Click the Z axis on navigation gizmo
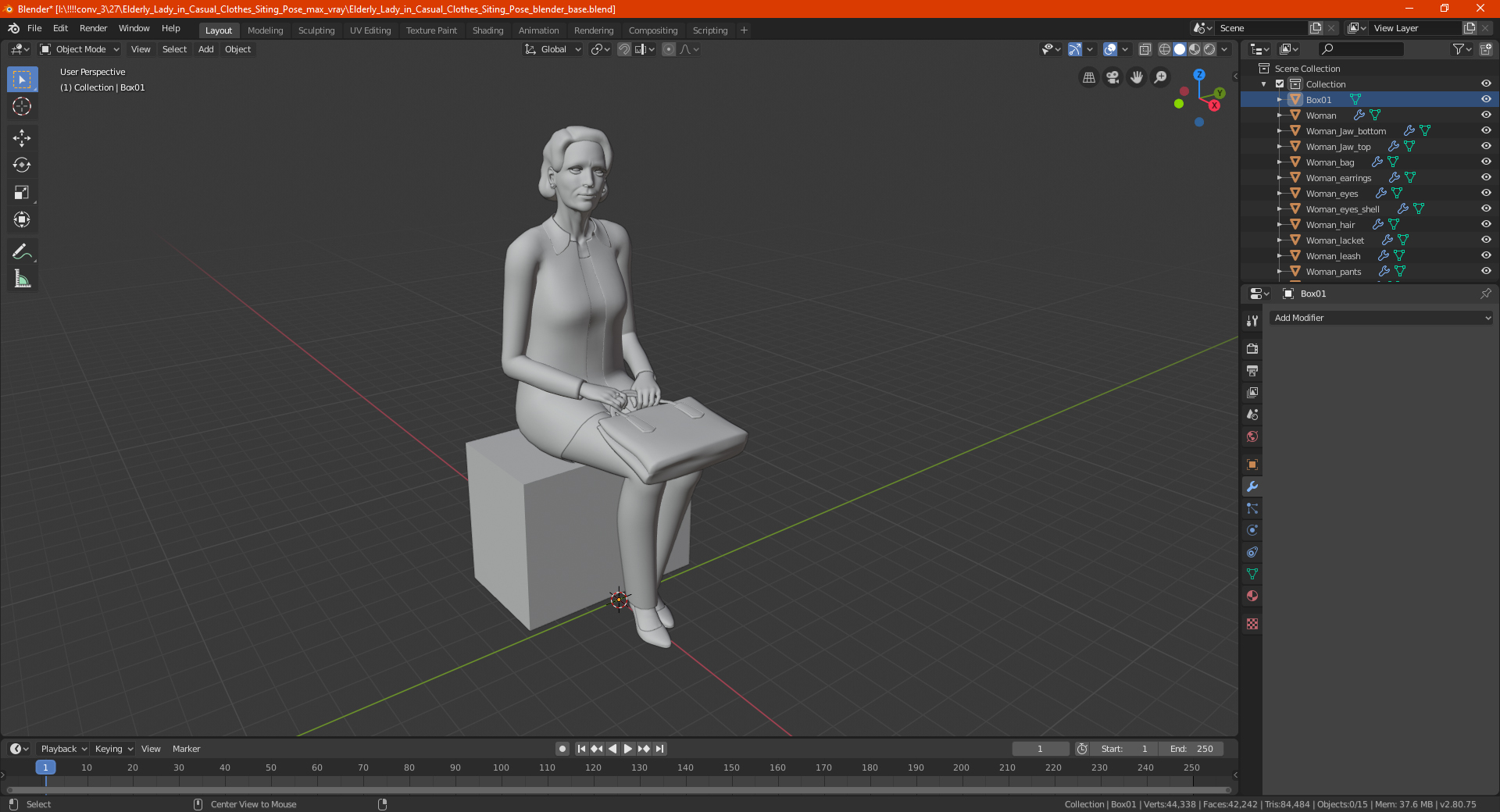The width and height of the screenshot is (1500, 812). (1199, 75)
